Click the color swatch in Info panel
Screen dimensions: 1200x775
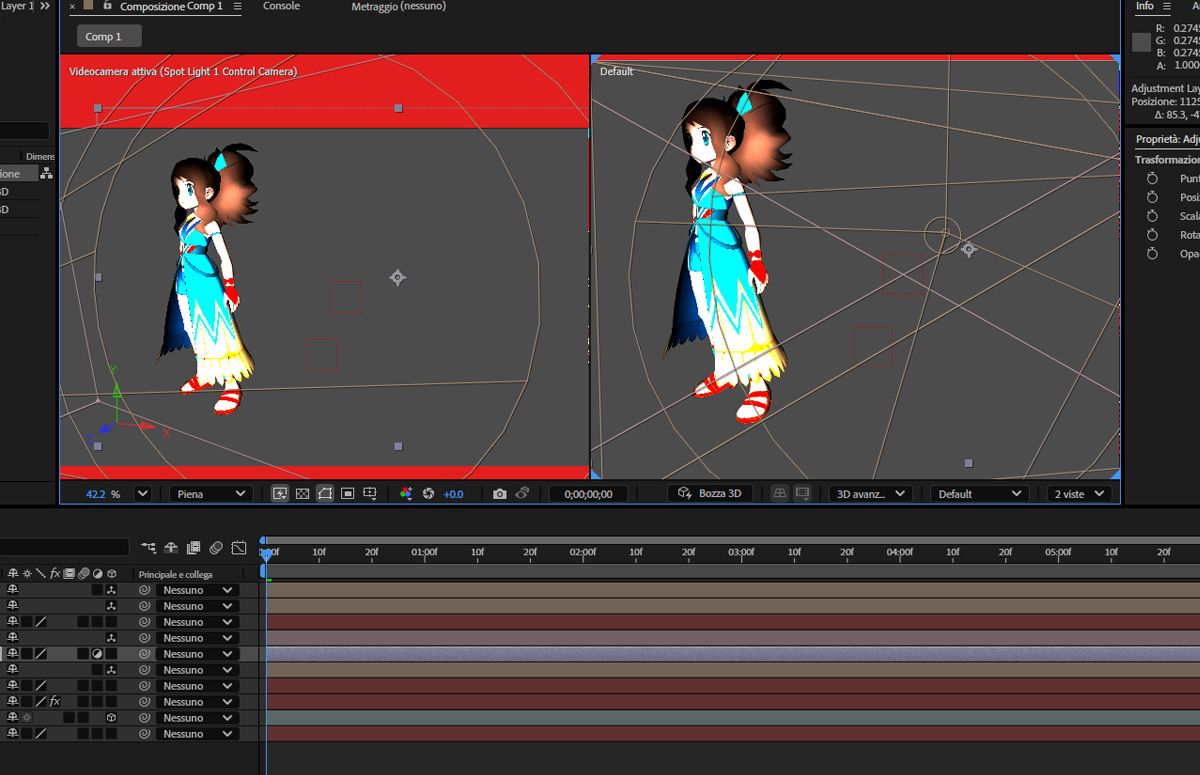tap(1141, 42)
